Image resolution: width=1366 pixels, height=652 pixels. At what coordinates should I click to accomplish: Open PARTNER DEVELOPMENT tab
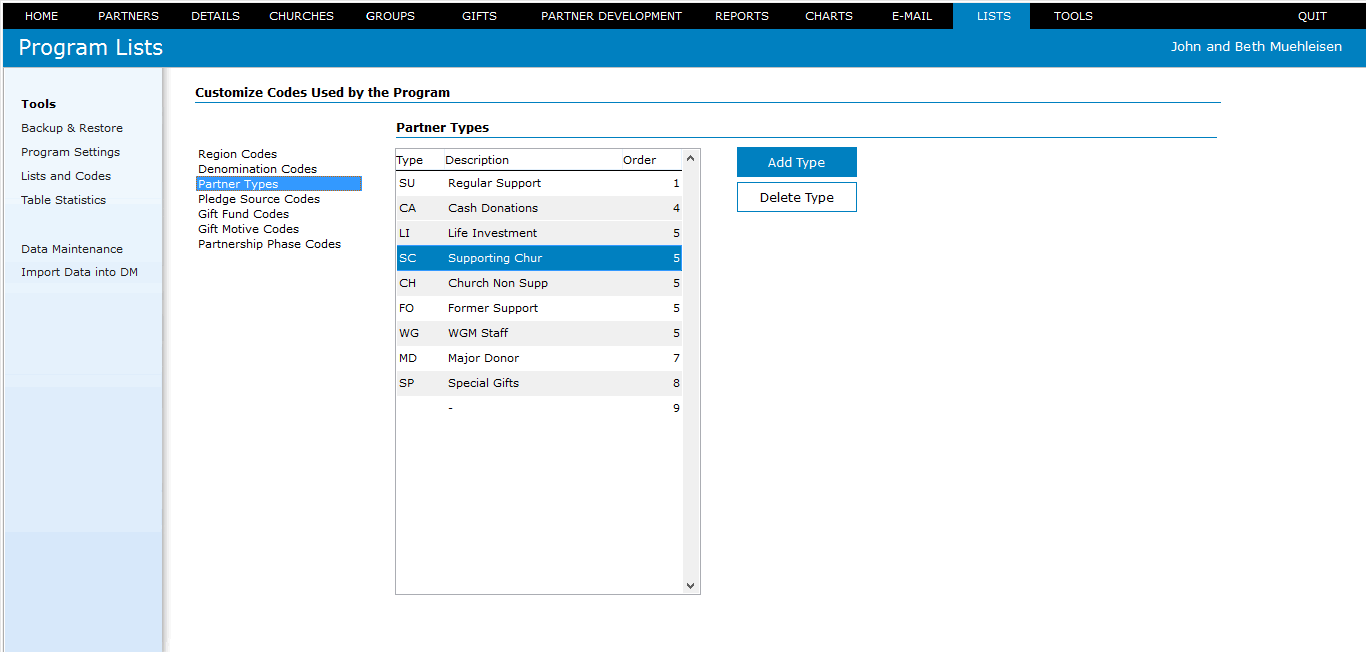pos(611,16)
